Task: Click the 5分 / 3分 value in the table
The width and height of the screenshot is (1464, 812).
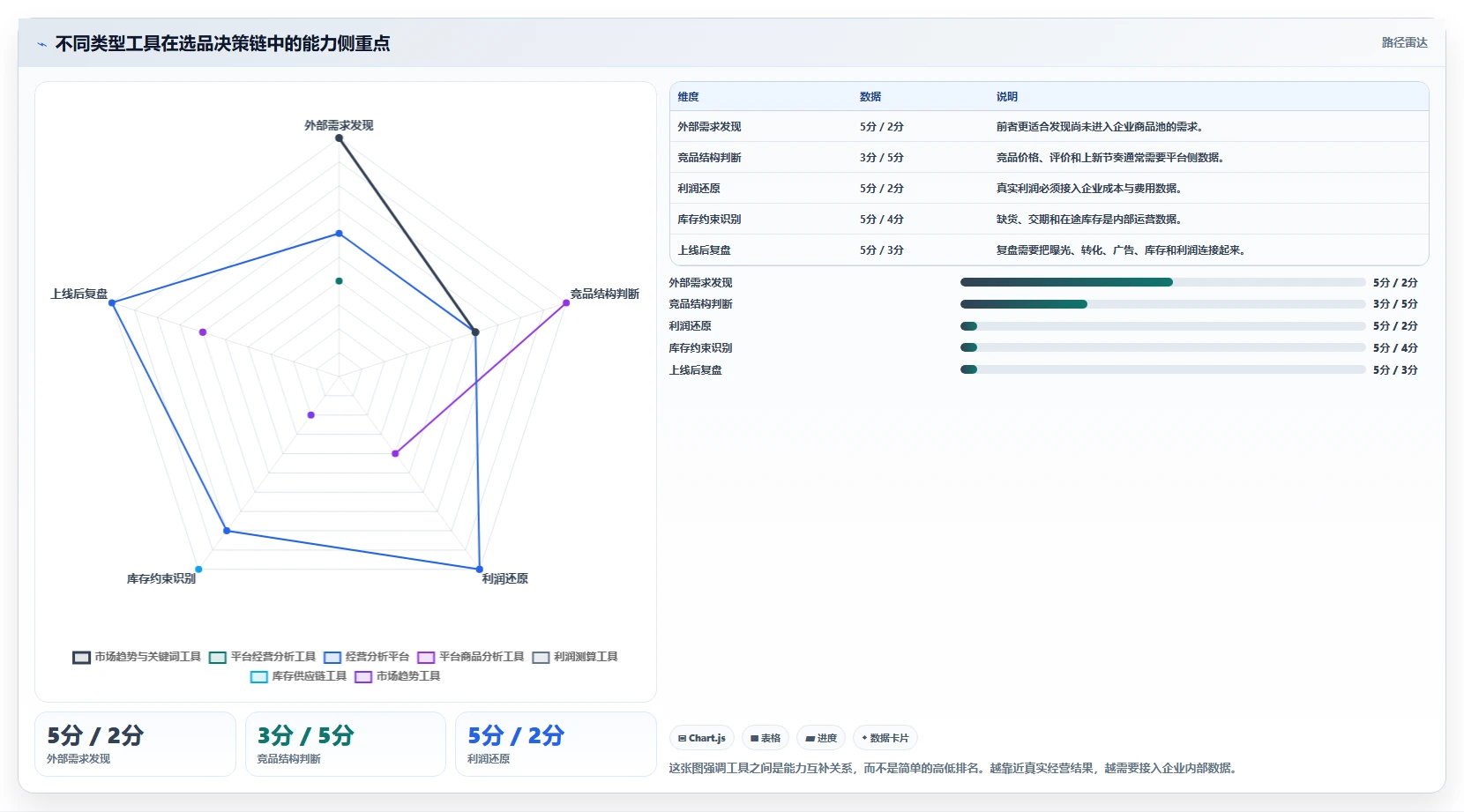Action: point(882,250)
